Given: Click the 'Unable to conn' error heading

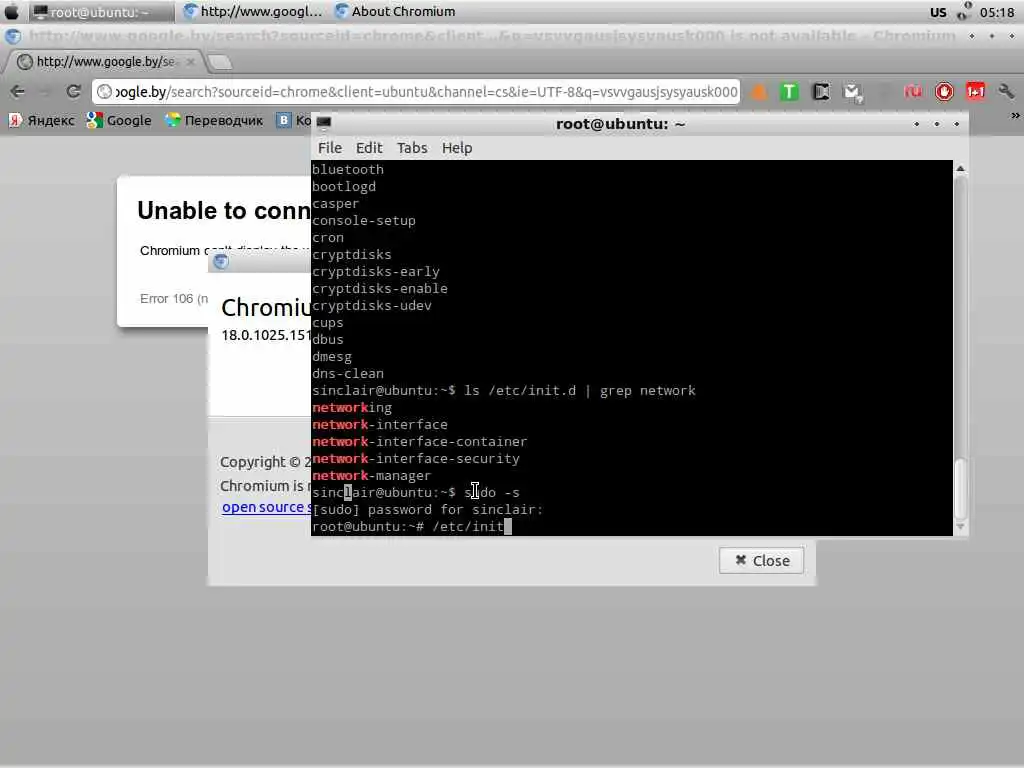Looking at the screenshot, I should pyautogui.click(x=224, y=210).
